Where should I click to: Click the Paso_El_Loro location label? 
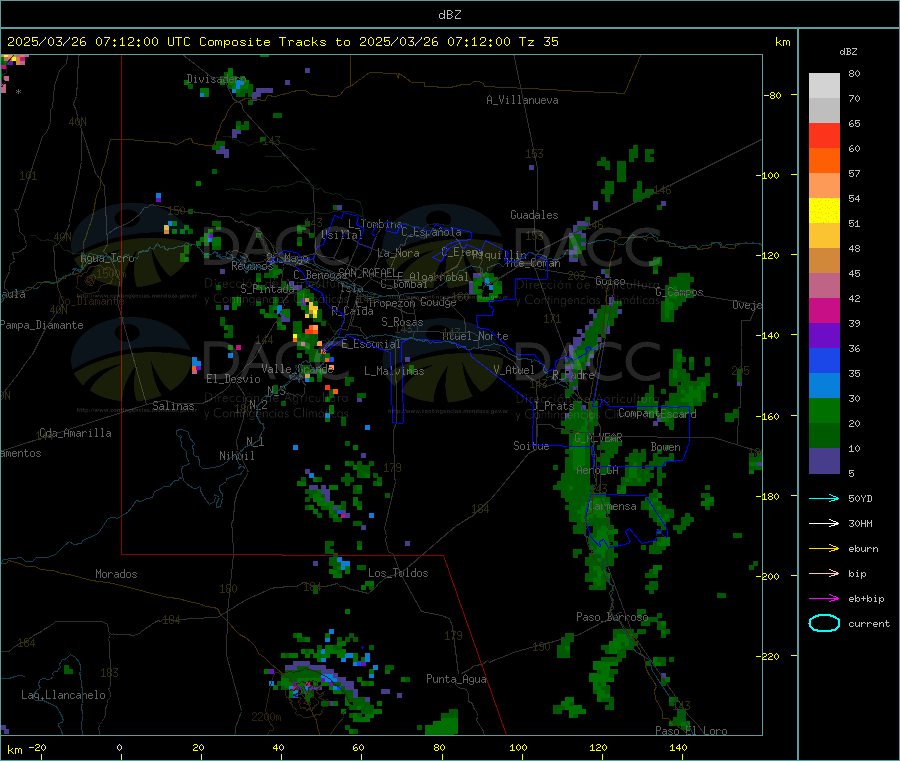[x=692, y=731]
